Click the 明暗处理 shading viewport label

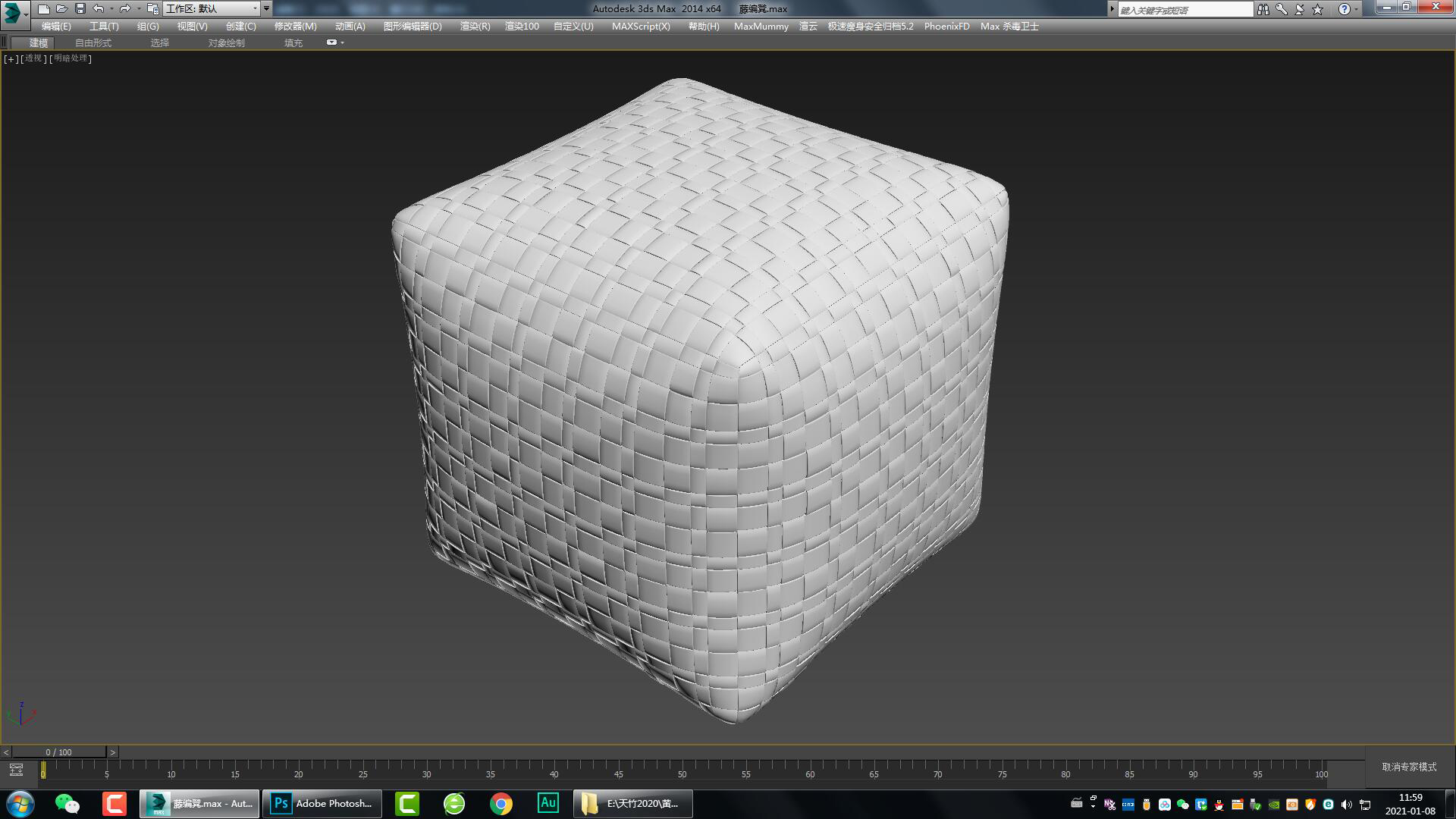71,58
